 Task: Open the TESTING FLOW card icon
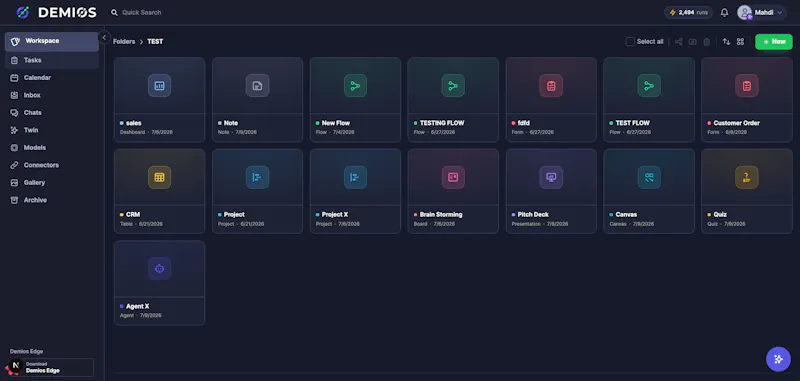pos(453,86)
